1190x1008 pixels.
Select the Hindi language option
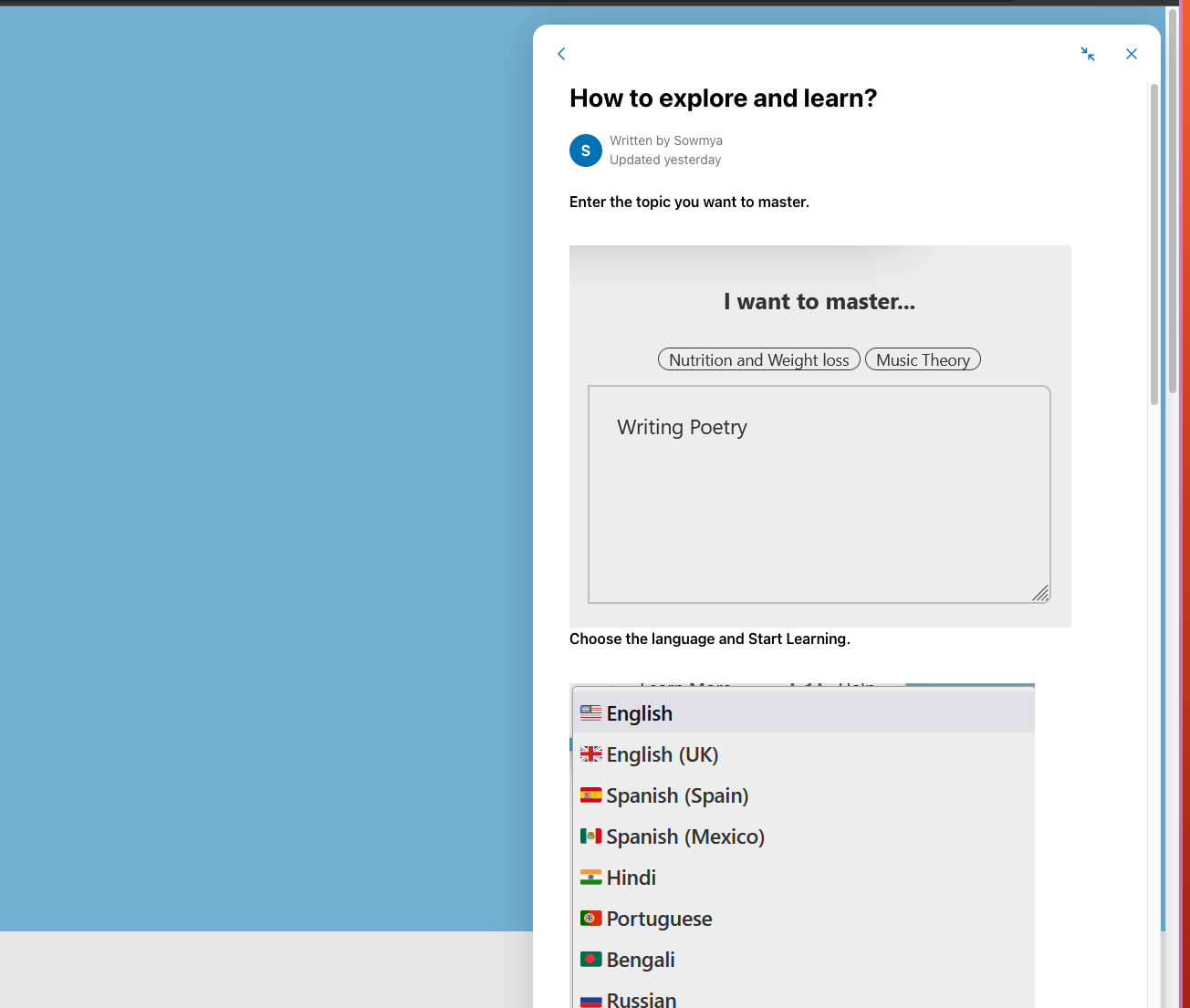[x=631, y=877]
